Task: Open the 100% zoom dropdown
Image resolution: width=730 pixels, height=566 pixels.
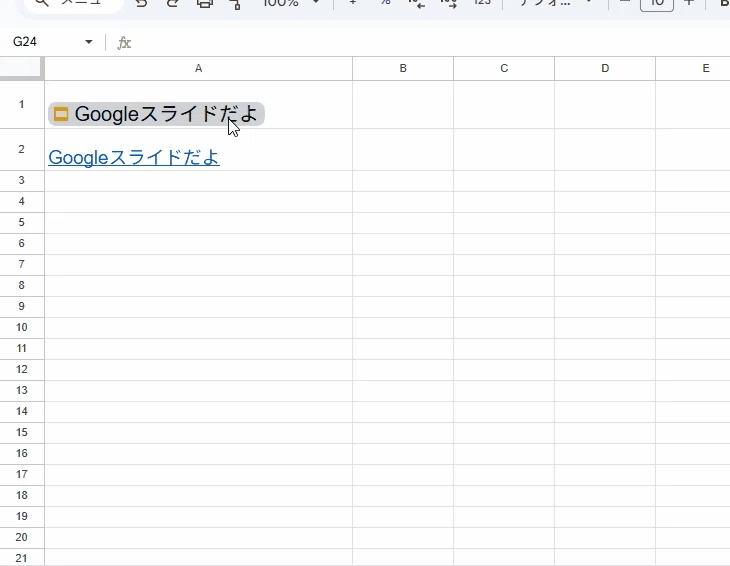Action: tap(291, 2)
